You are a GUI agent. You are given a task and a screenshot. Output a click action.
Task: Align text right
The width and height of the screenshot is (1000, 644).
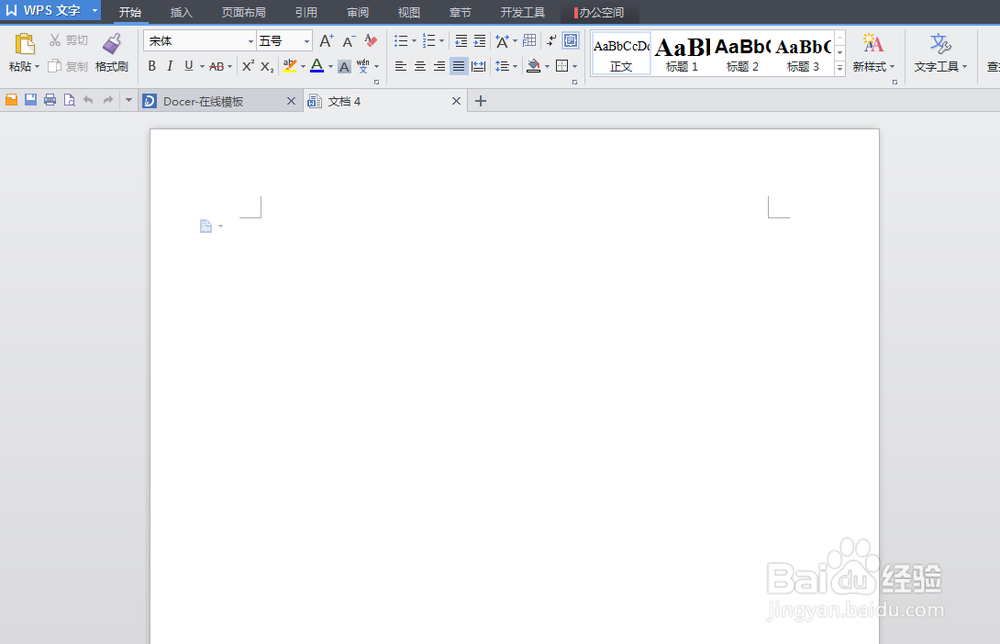click(x=439, y=66)
